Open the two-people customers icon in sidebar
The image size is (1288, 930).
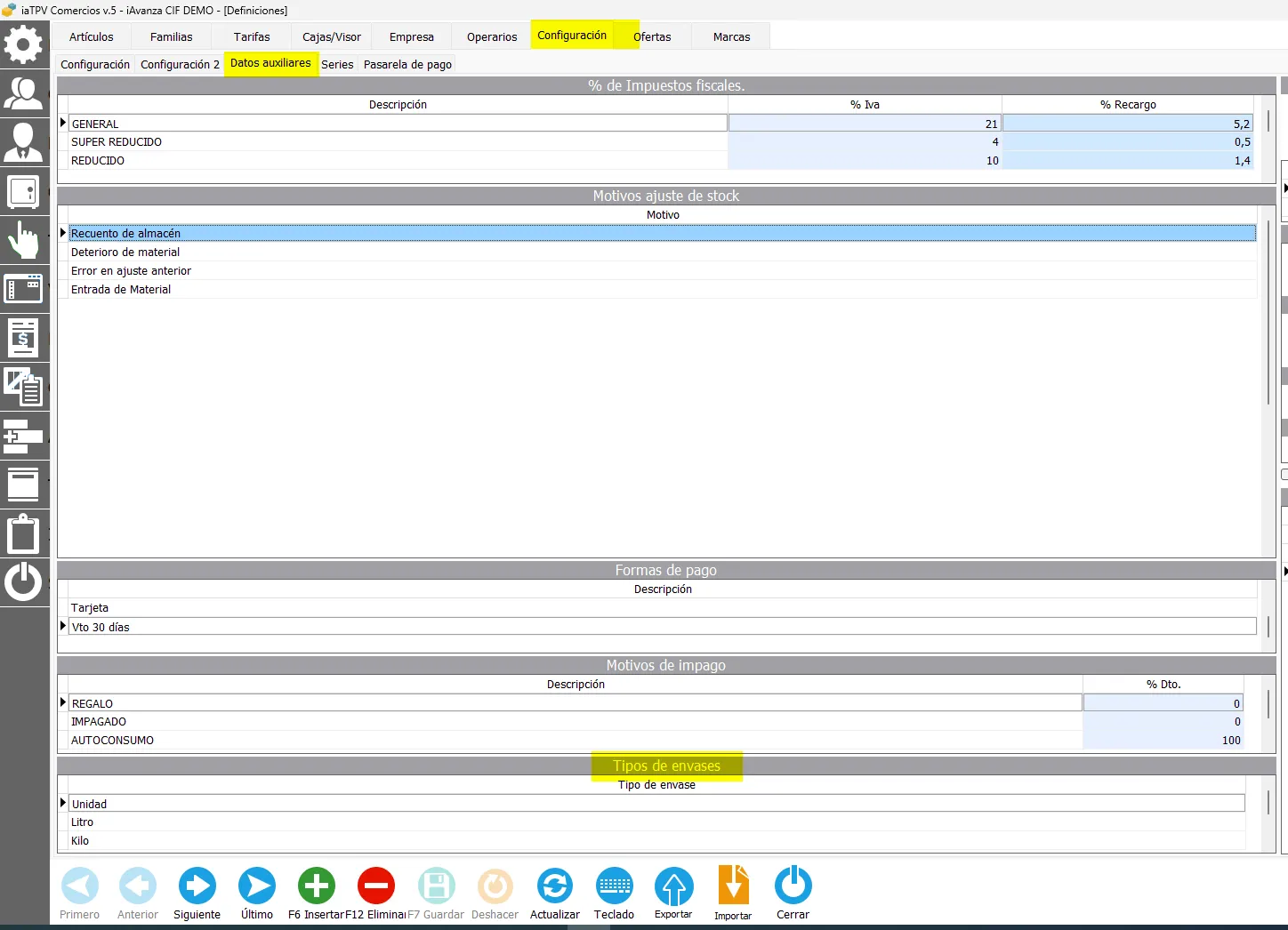[x=24, y=93]
